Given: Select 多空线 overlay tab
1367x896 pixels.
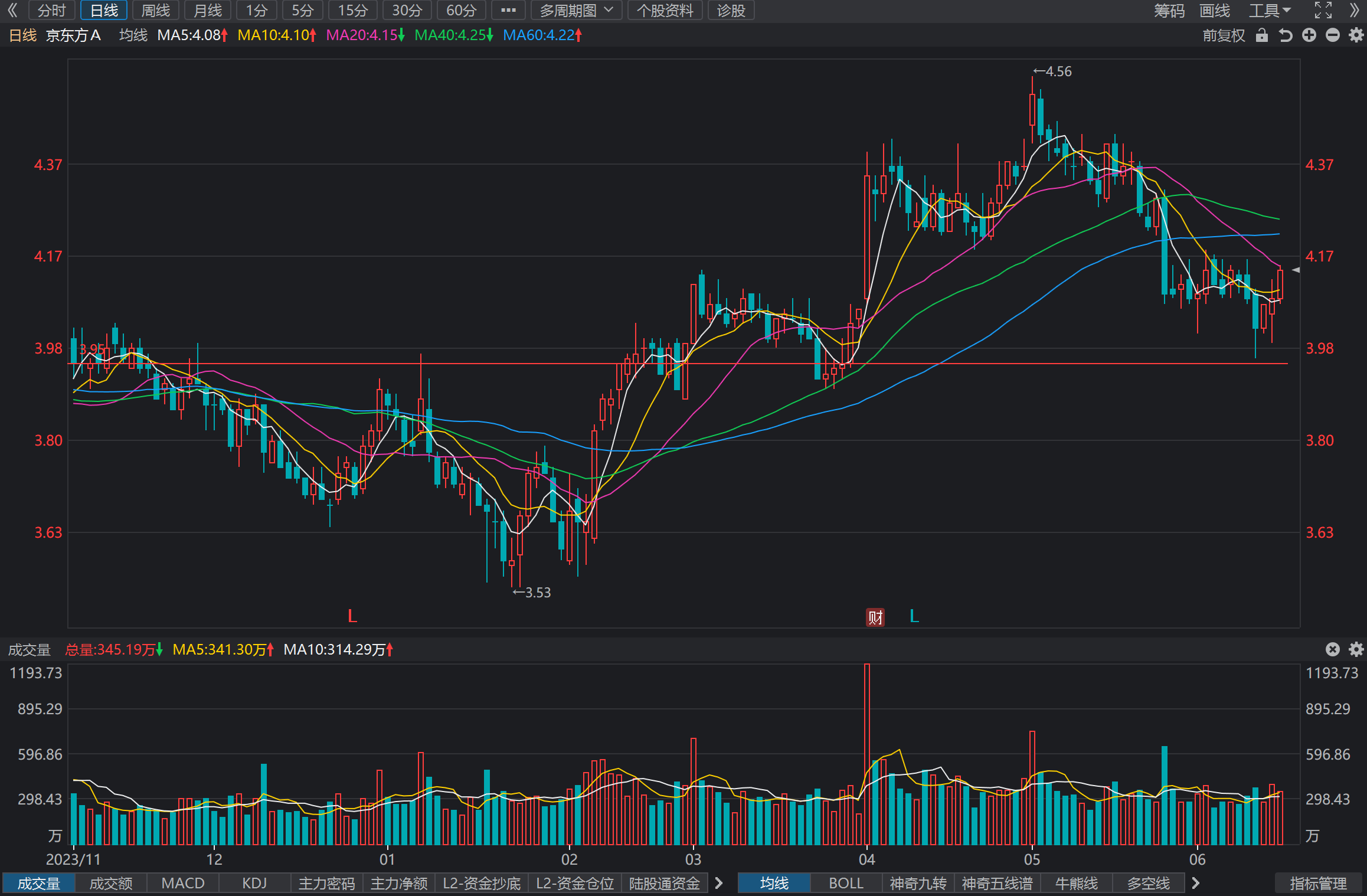Looking at the screenshot, I should pos(1149,884).
